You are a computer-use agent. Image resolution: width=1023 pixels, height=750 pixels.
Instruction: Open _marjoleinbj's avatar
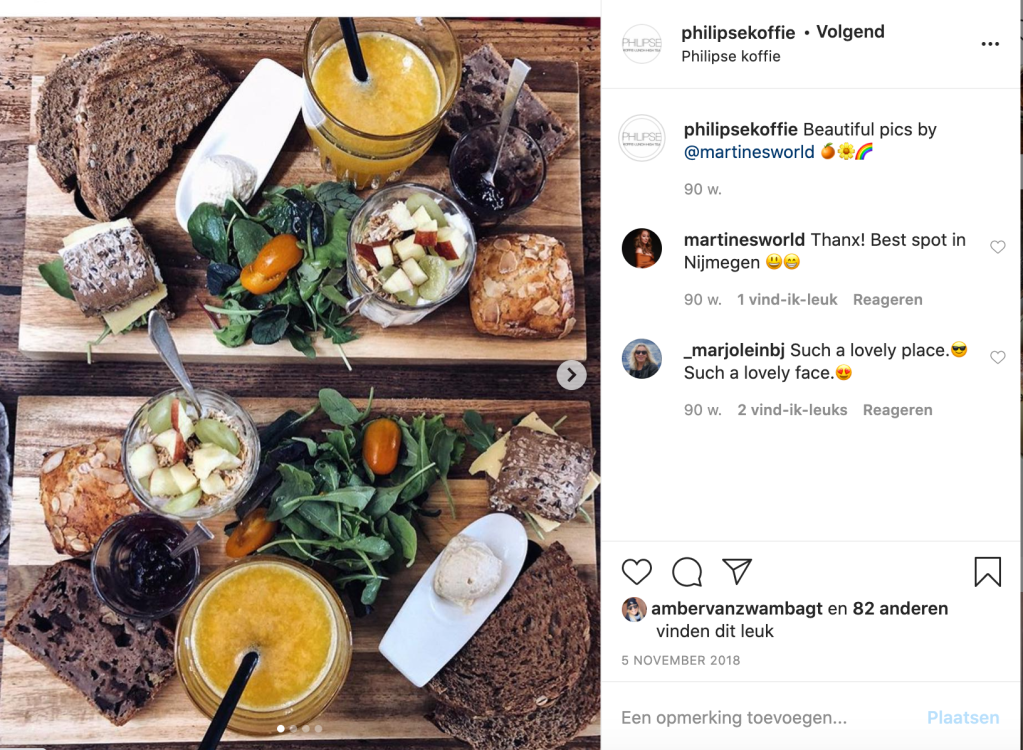641,359
